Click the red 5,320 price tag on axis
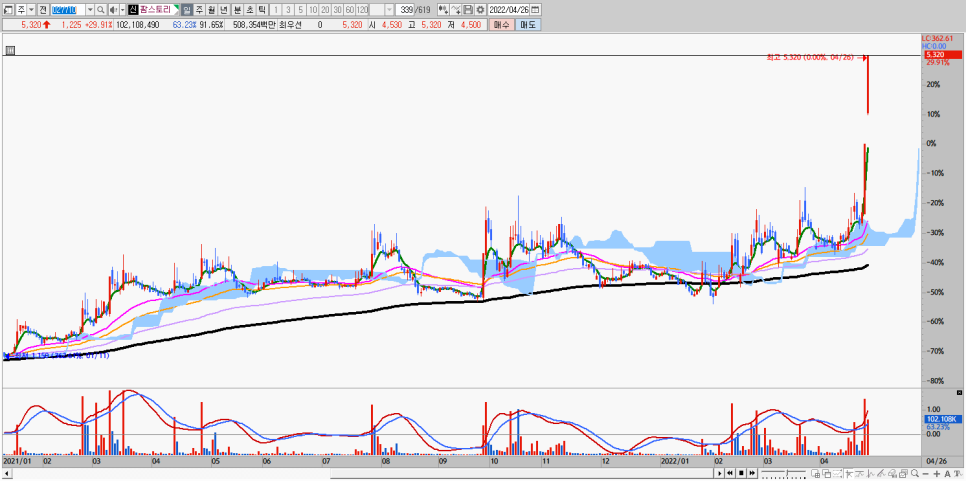Image resolution: width=966 pixels, height=481 pixels. pos(943,55)
